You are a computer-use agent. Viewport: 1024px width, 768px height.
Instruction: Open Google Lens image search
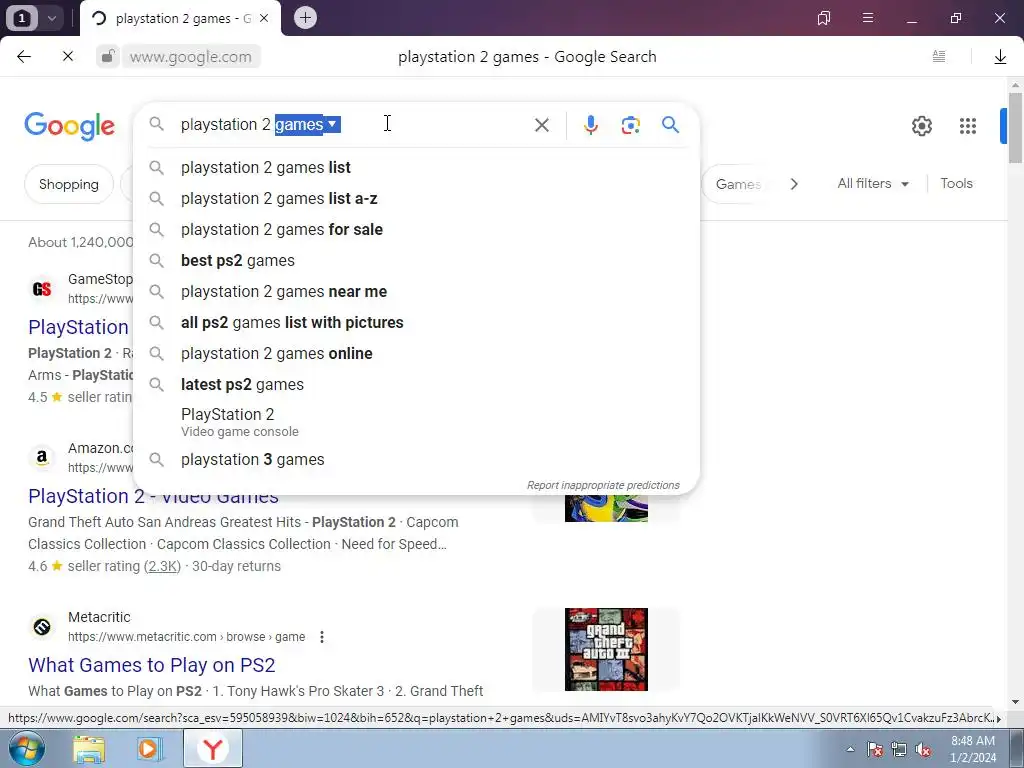pos(630,125)
